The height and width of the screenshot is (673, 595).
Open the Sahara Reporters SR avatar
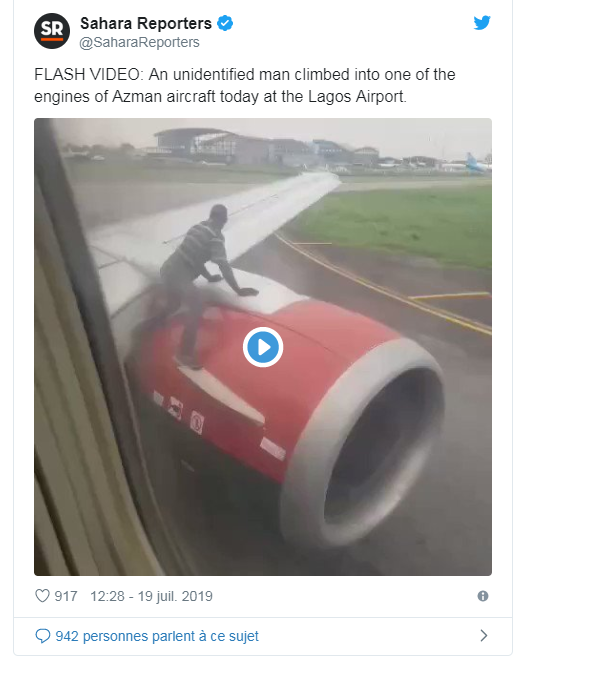tap(52, 31)
